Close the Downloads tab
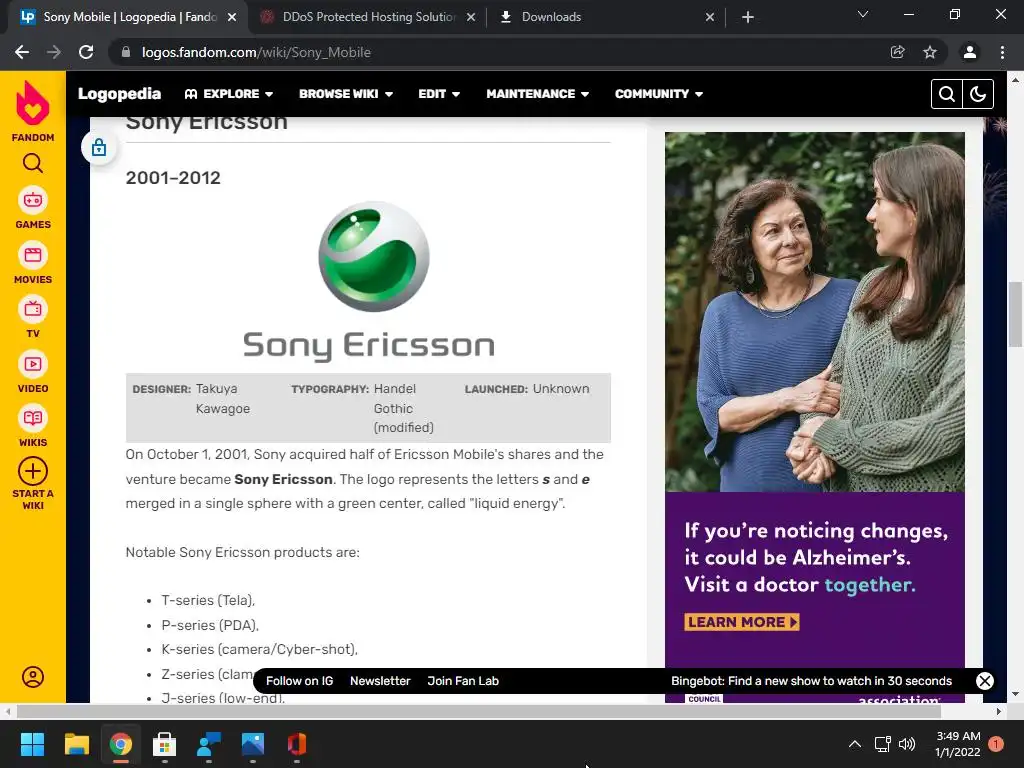This screenshot has height=768, width=1024. (710, 17)
